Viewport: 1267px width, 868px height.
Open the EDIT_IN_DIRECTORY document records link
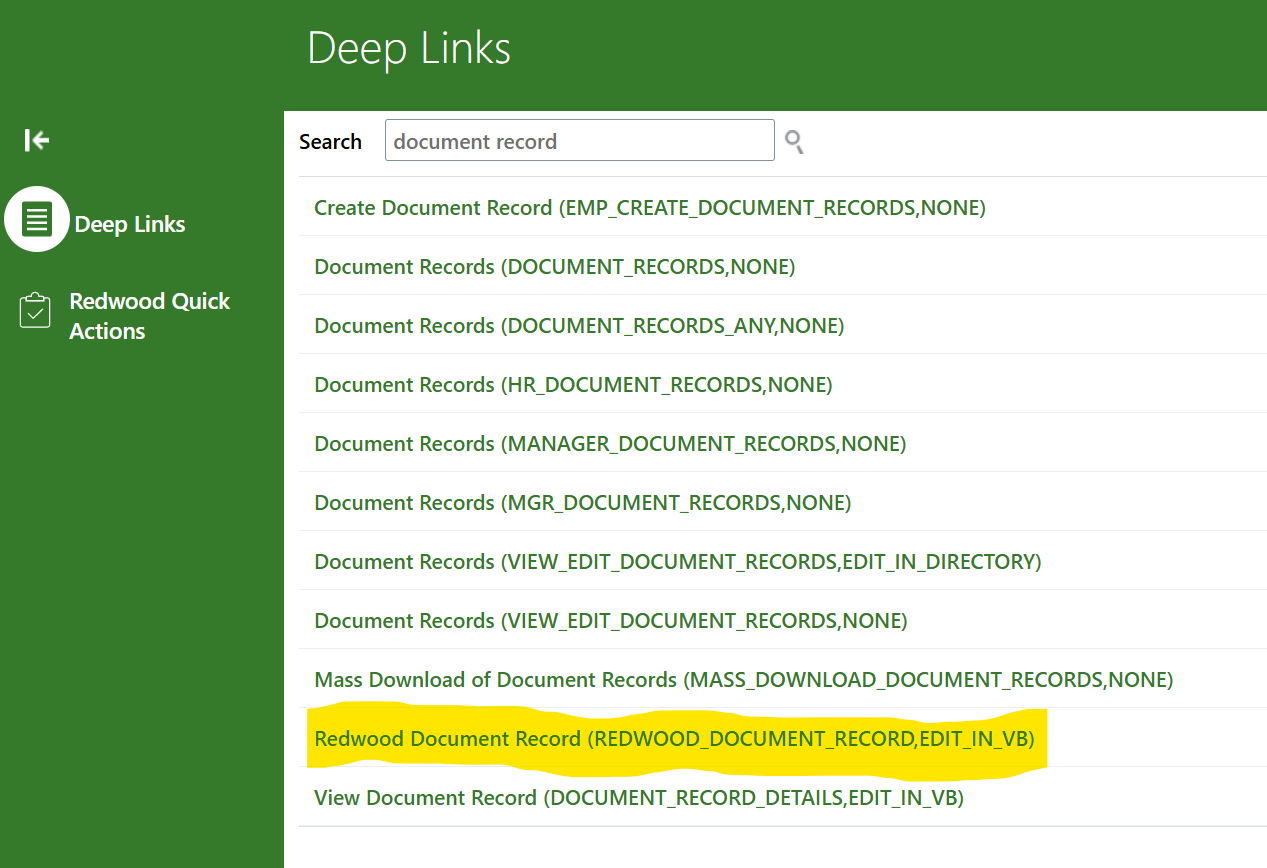pos(677,561)
